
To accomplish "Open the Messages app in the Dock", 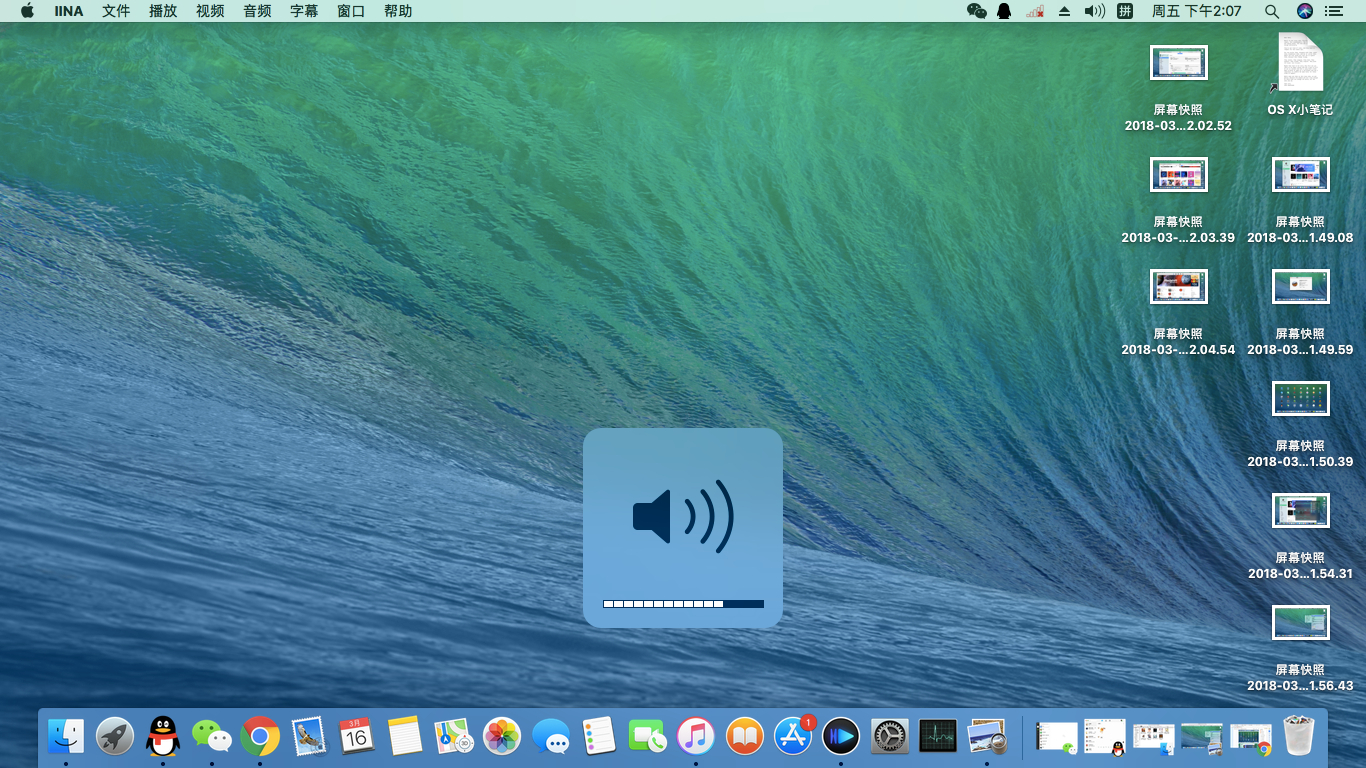I will pyautogui.click(x=551, y=737).
